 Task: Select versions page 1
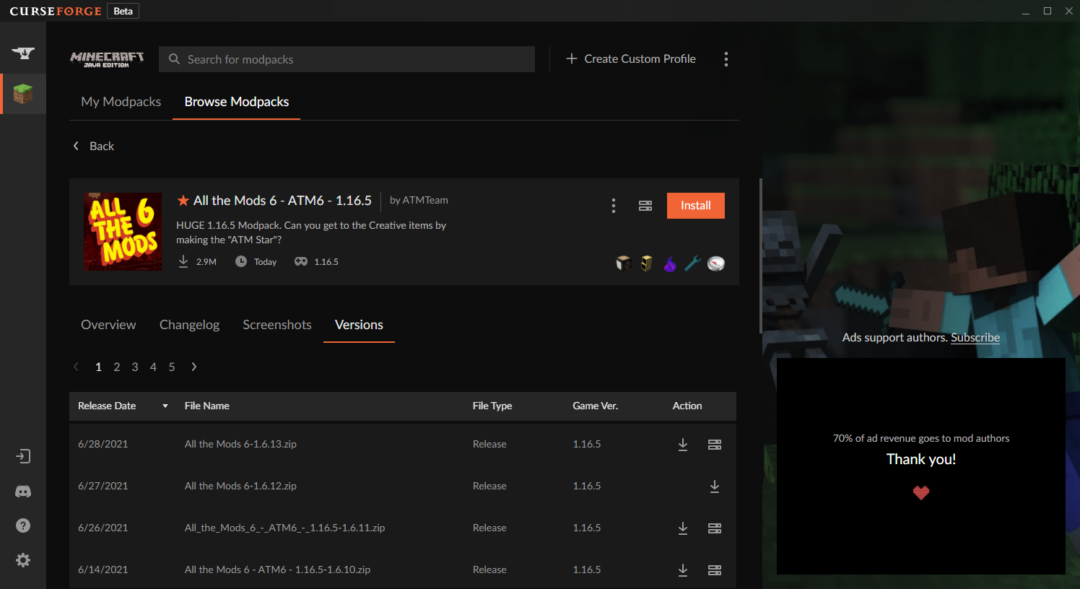(98, 367)
